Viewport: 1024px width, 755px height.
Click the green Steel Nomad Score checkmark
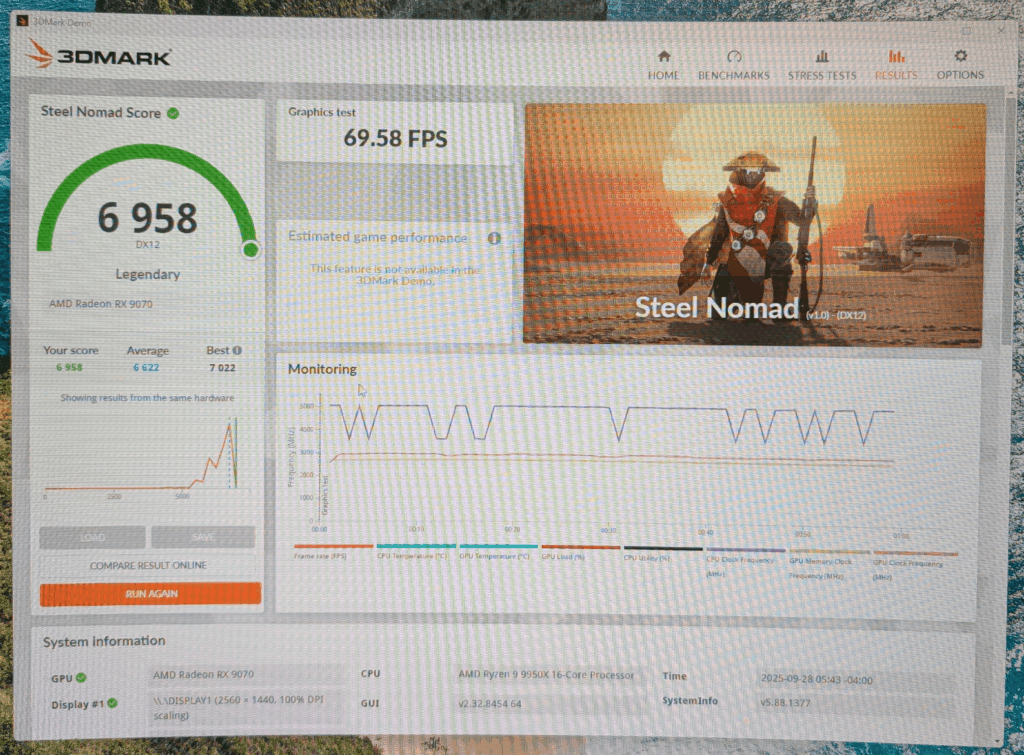[x=173, y=113]
